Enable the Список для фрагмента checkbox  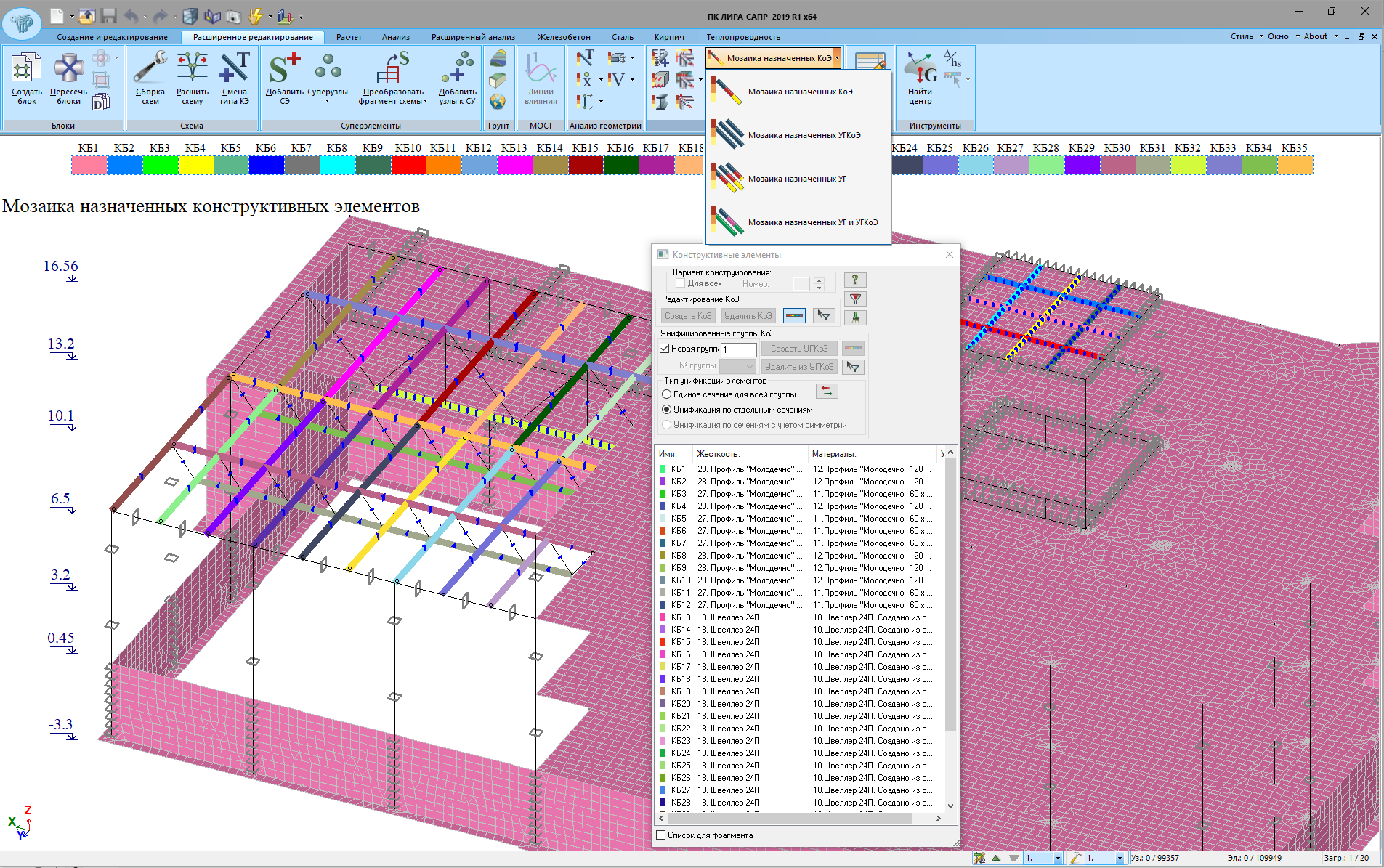[x=661, y=835]
